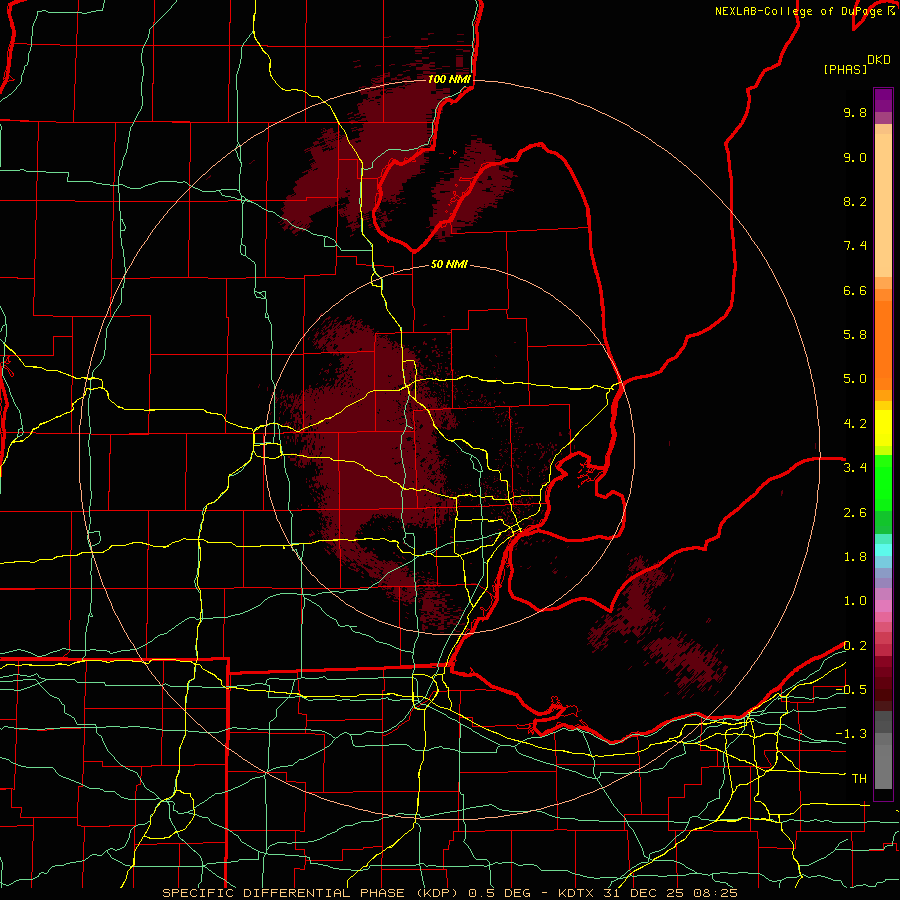Click the 100 NMI range ring label
Viewport: 900px width, 900px height.
449,79
